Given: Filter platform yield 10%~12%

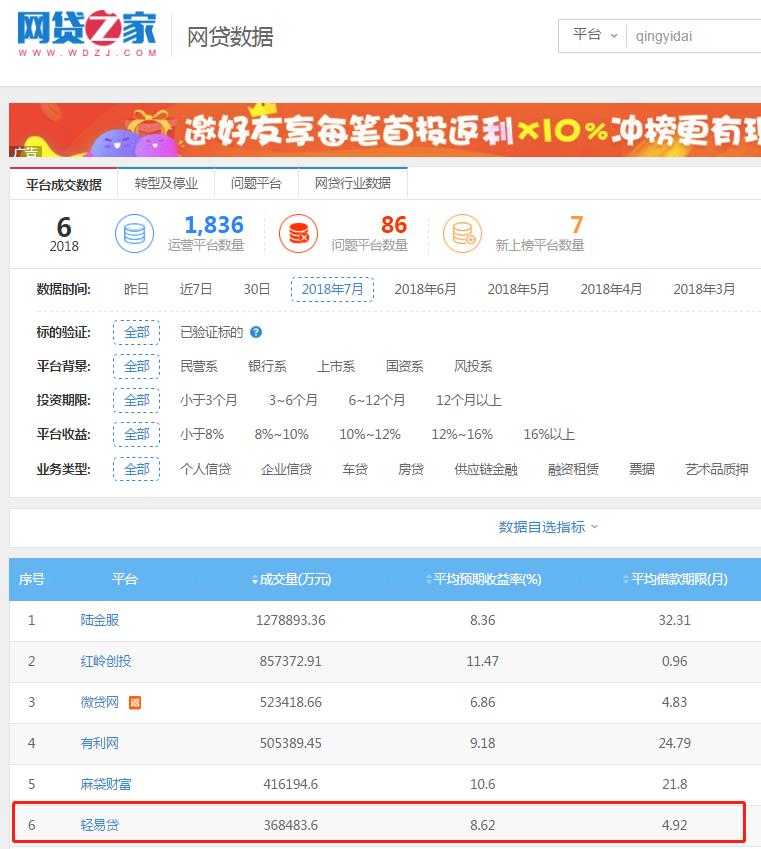Looking at the screenshot, I should [370, 435].
